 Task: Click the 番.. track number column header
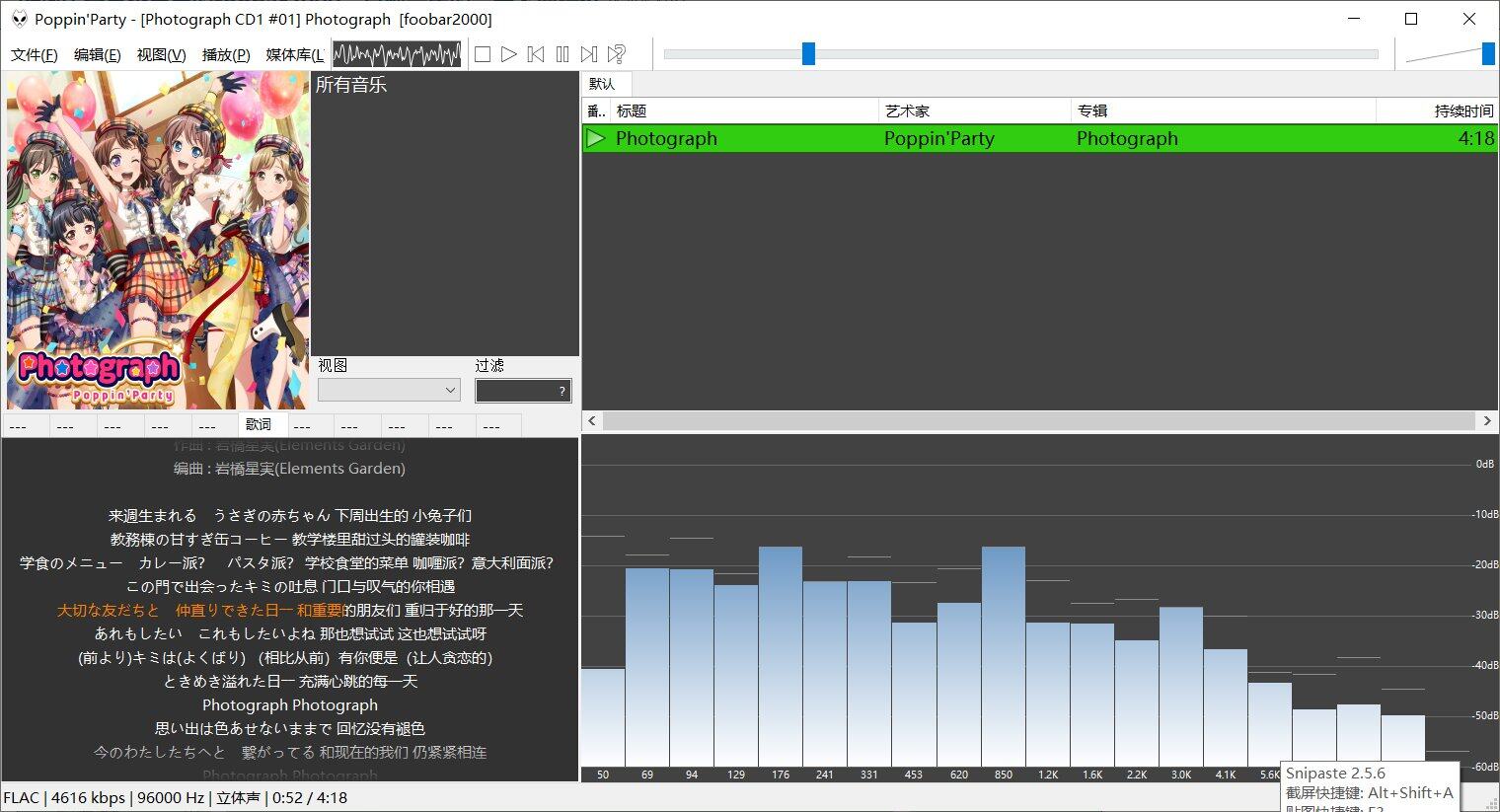click(x=596, y=111)
